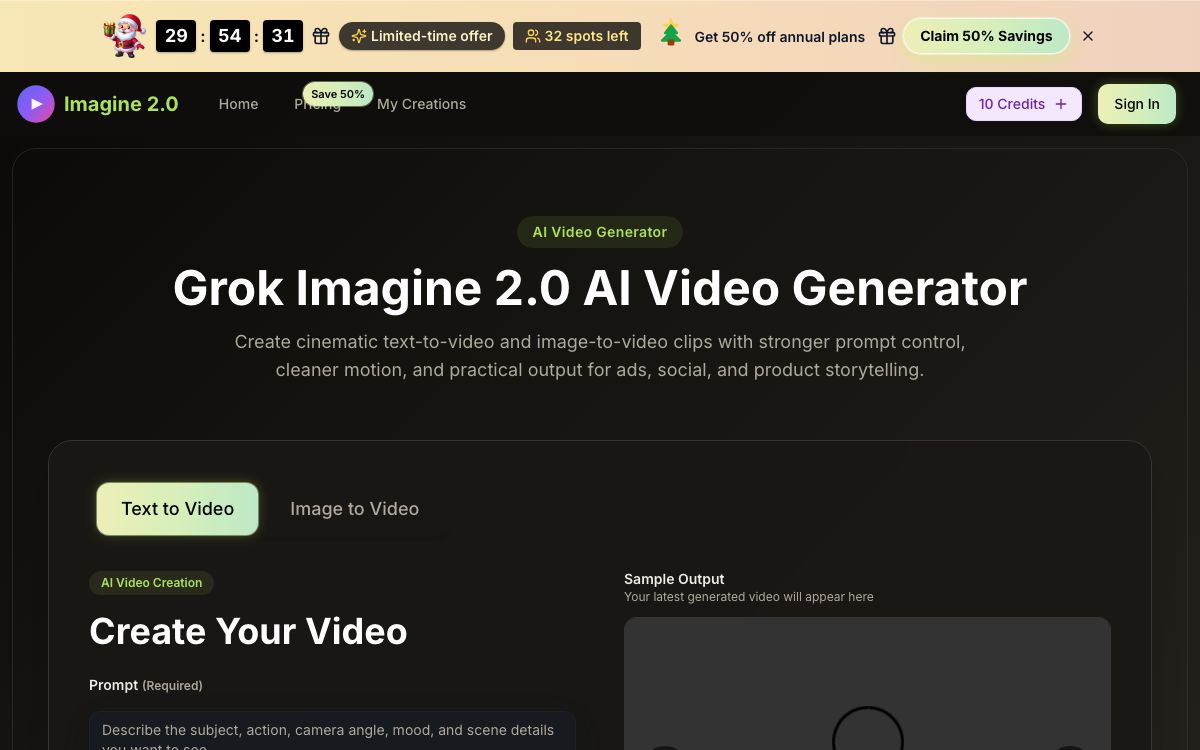Click the gift icon before Claim 50% Savings
1200x750 pixels.
click(x=887, y=36)
